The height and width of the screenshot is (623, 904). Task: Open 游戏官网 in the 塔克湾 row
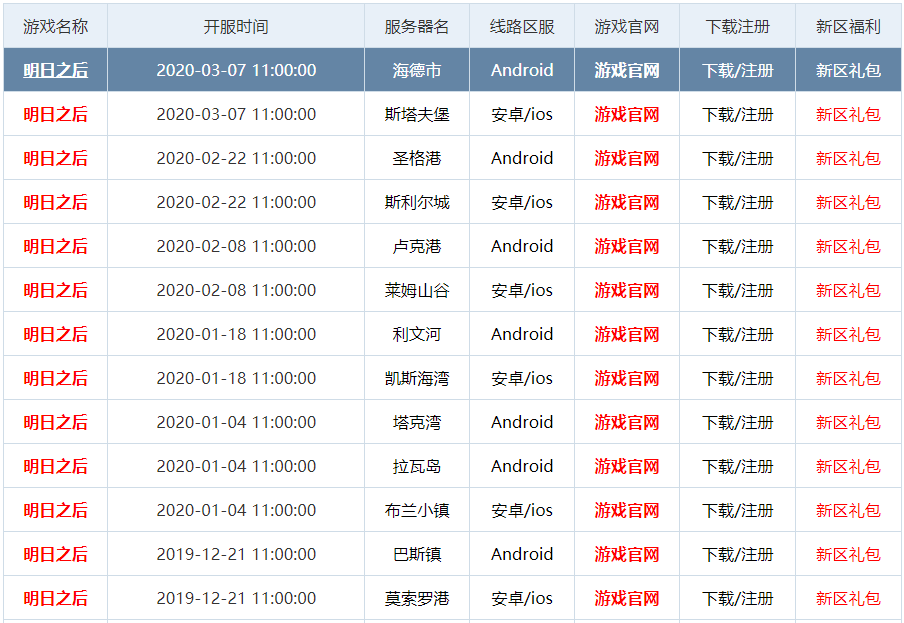click(626, 422)
